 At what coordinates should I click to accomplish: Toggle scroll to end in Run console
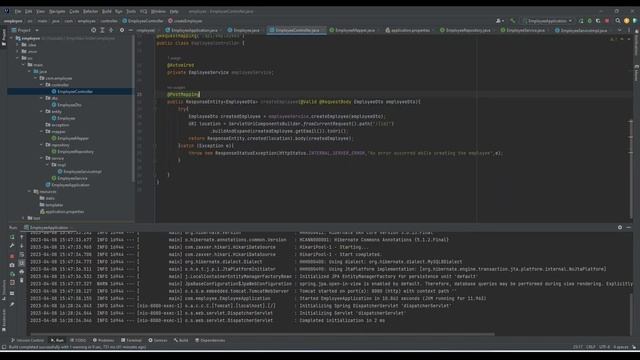click(x=22, y=263)
